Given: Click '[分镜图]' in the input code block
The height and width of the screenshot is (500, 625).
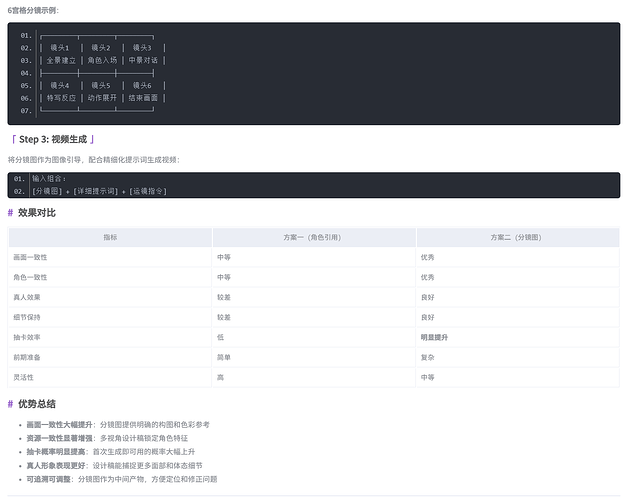Looking at the screenshot, I should (47, 191).
